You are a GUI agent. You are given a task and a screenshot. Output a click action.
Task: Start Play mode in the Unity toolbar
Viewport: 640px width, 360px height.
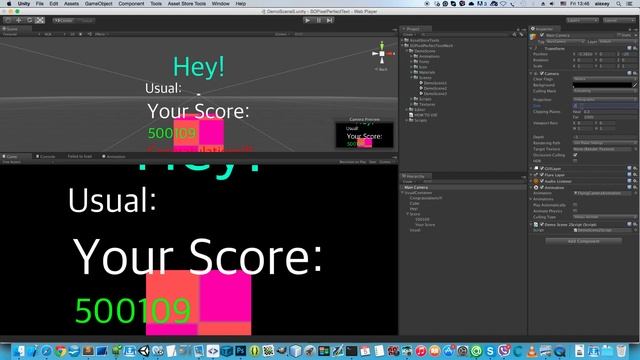pyautogui.click(x=307, y=20)
